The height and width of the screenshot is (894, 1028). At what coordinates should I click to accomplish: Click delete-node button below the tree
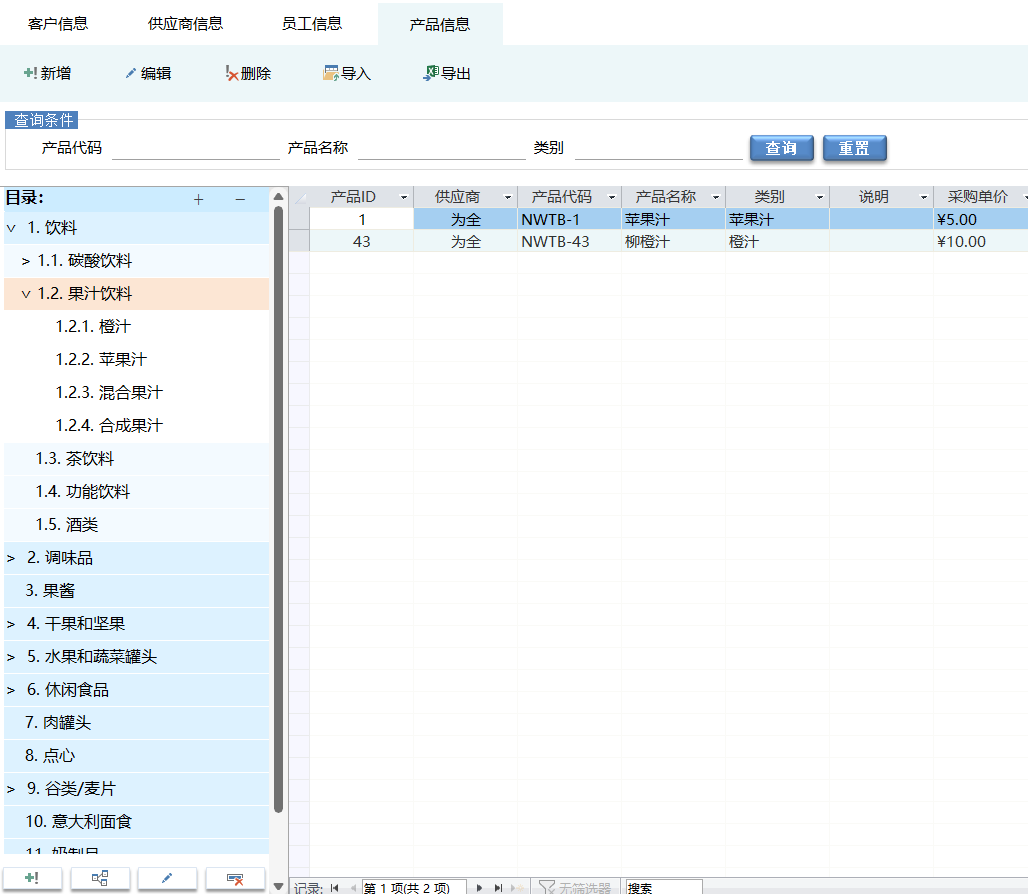(x=235, y=878)
